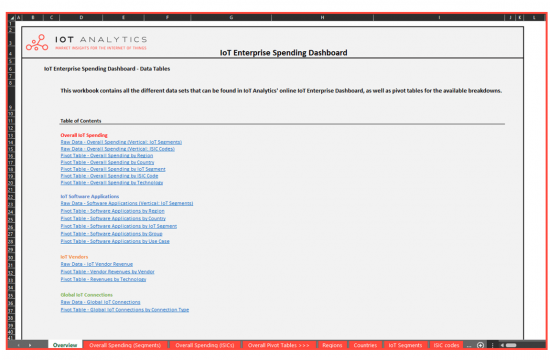This screenshot has height=360, width=550.
Task: Switch to the Regions sheet tab
Action: (332, 345)
